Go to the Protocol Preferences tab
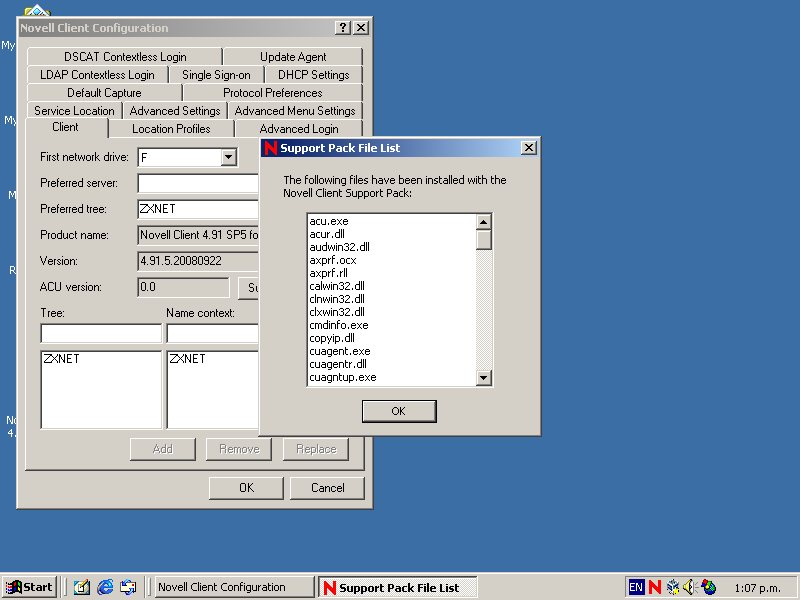This screenshot has height=600, width=800. (272, 93)
